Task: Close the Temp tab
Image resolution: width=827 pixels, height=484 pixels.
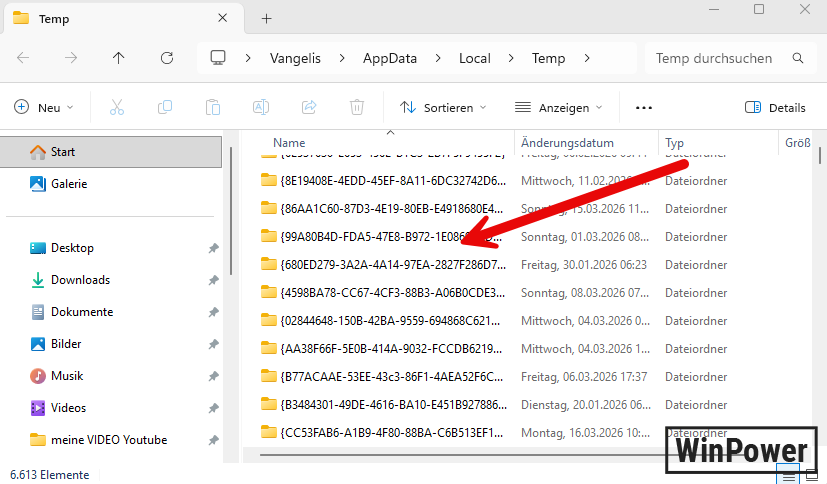Action: 223,18
